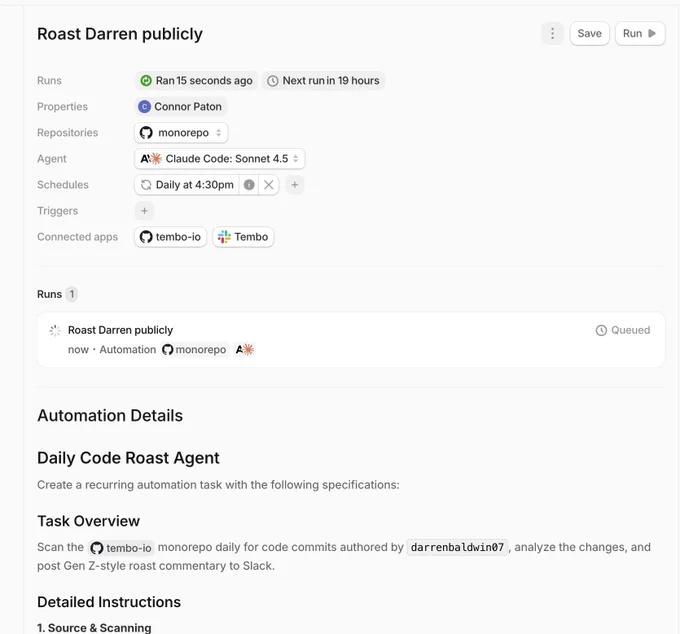Click the schedule info icon
The image size is (680, 634).
coord(249,185)
